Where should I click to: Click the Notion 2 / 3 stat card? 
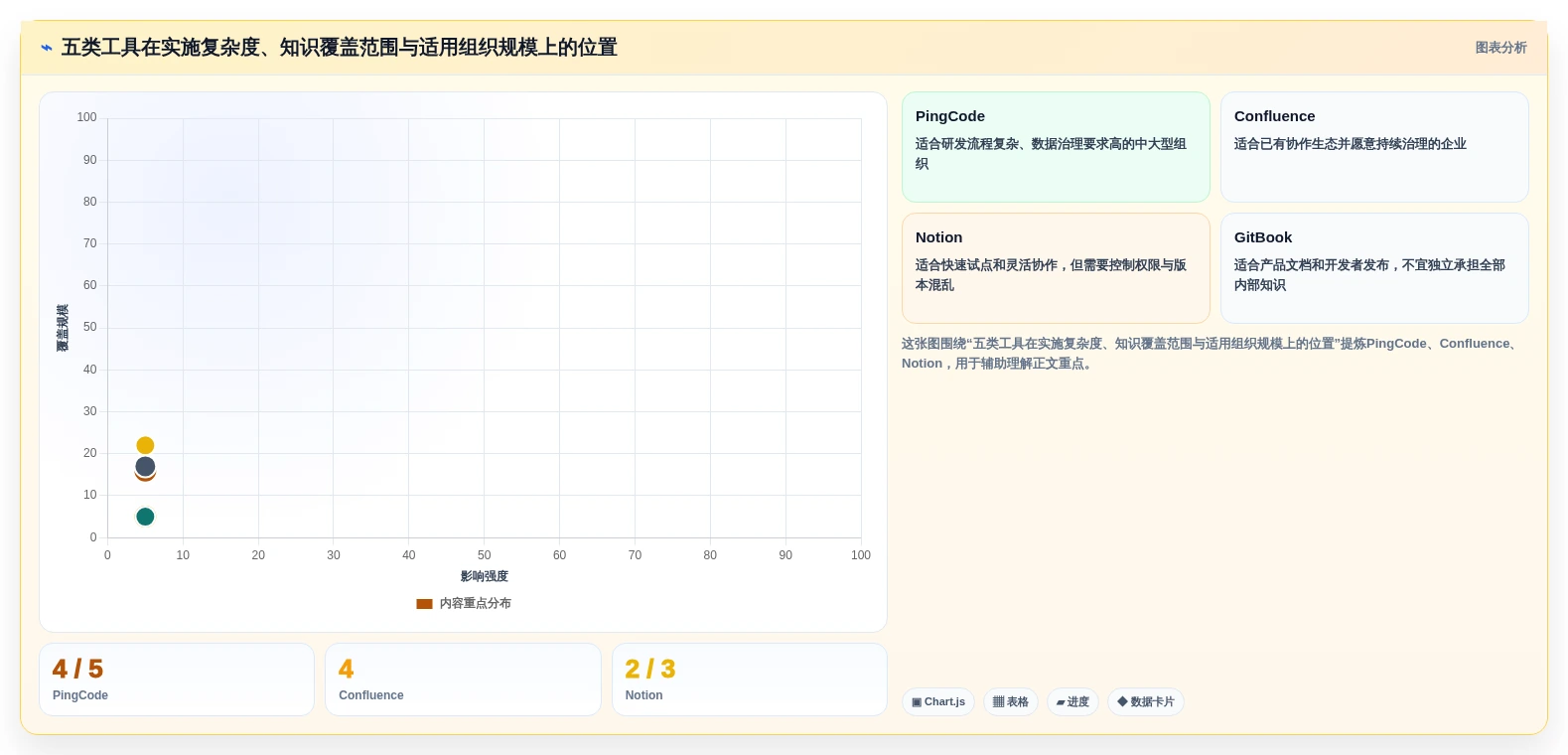click(x=750, y=679)
